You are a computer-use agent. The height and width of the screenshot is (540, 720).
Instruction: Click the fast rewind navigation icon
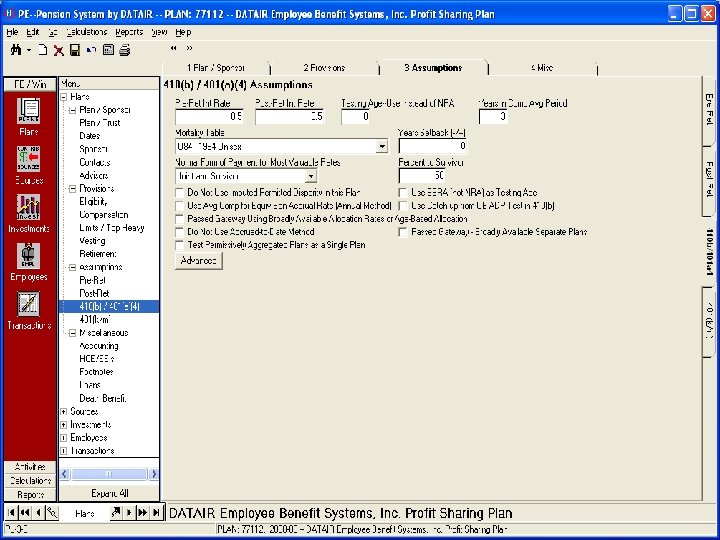[x=25, y=512]
